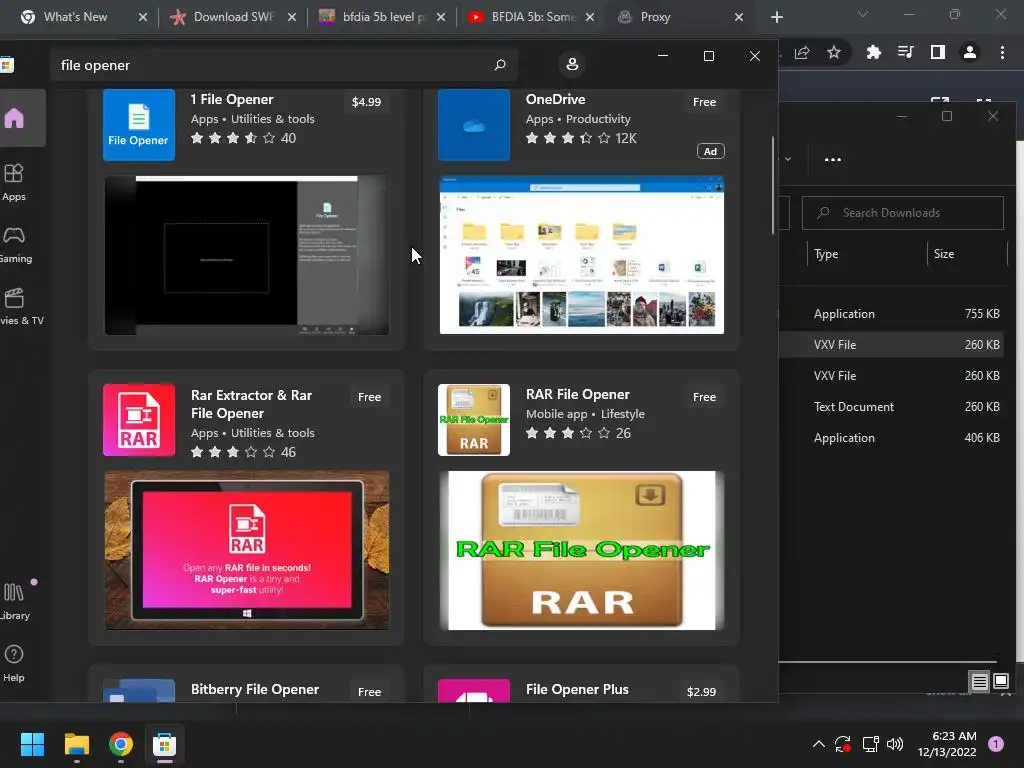Open Chrome media control icon
The width and height of the screenshot is (1024, 768).
click(x=905, y=52)
